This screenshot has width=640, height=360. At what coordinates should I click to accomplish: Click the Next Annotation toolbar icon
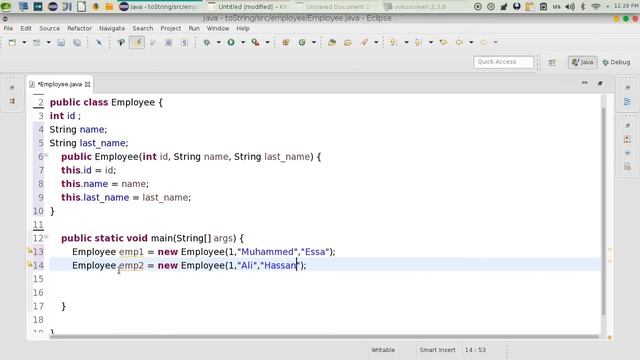394,42
